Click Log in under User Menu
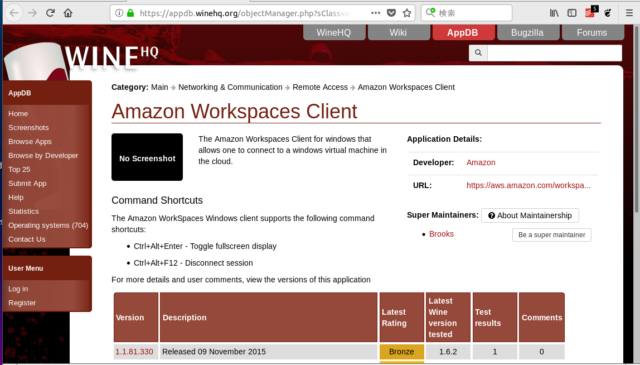The width and height of the screenshot is (640, 365). [18, 289]
